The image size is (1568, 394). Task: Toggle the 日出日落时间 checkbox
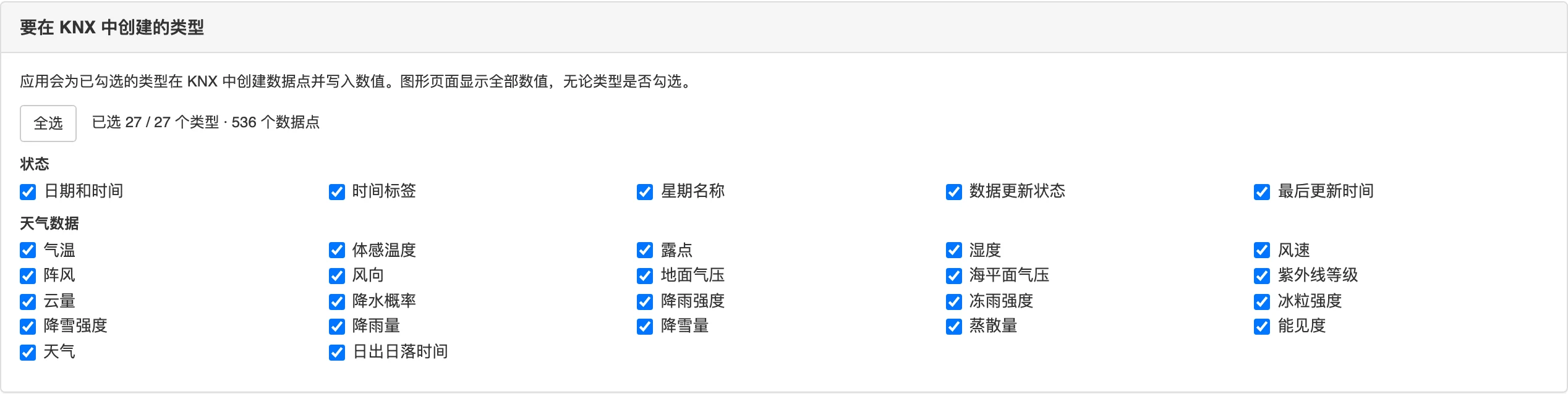point(336,352)
